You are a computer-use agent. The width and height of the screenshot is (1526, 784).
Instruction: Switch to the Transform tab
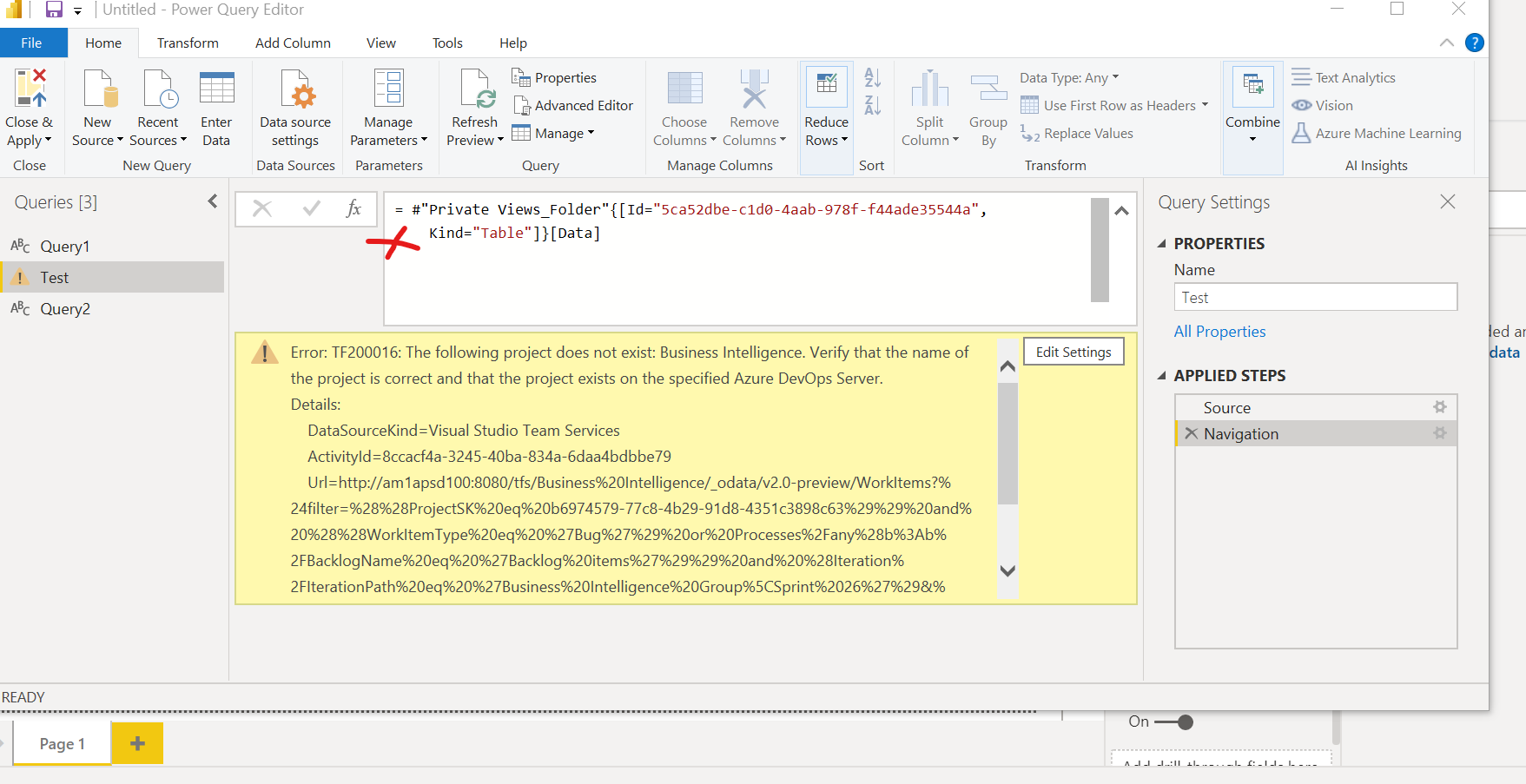coord(188,43)
